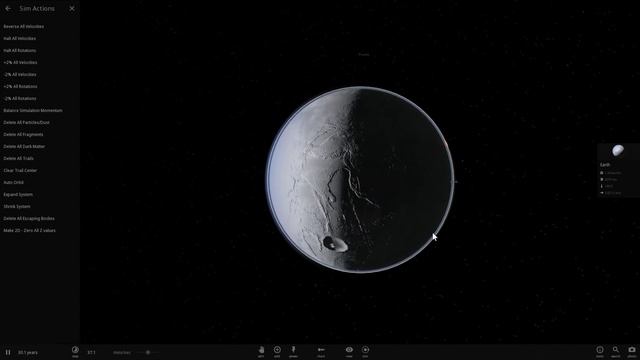Select Halt All Rotations
This screenshot has height=360, width=640.
point(20,51)
